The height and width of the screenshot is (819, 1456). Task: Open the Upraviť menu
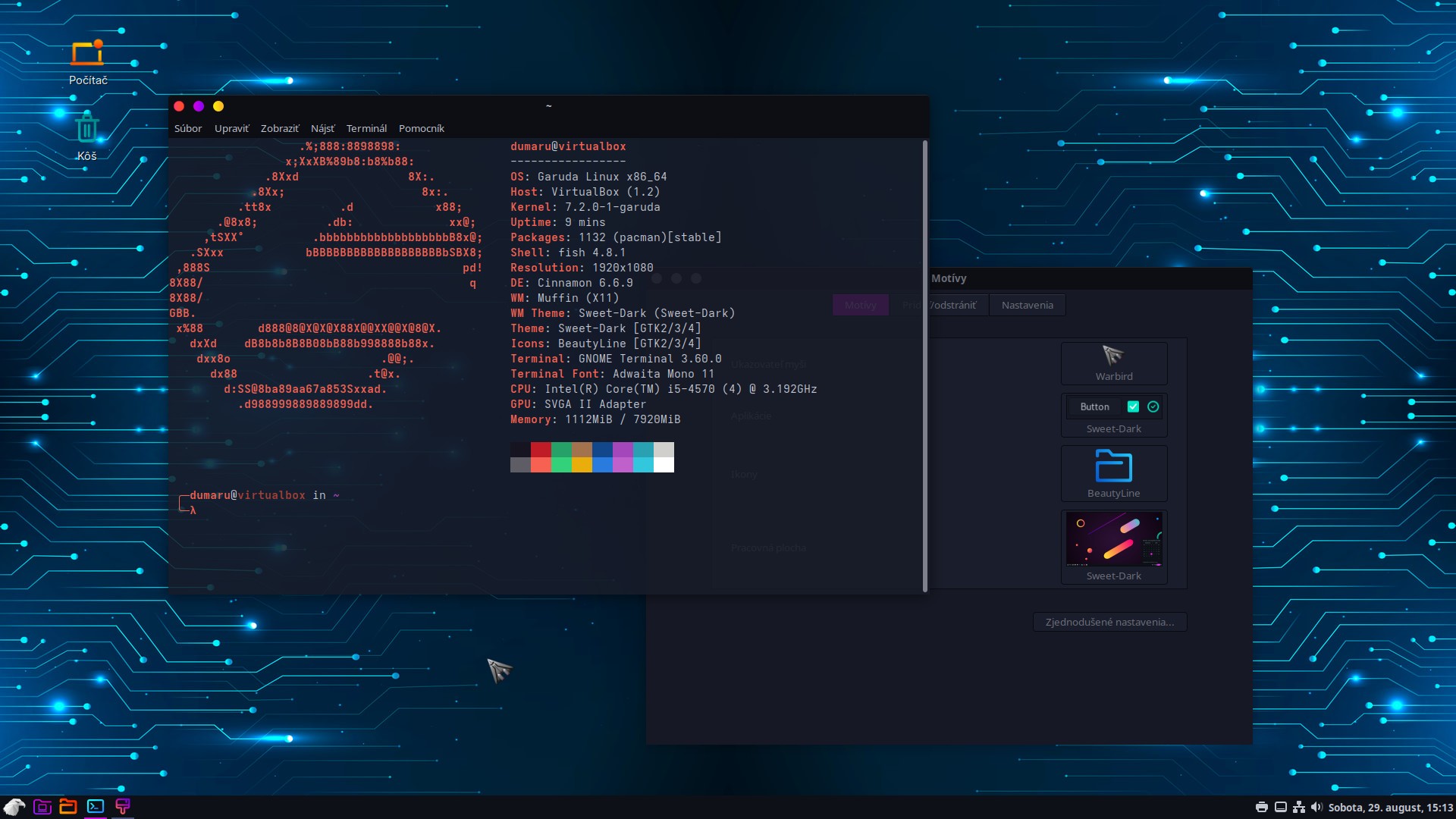point(231,129)
